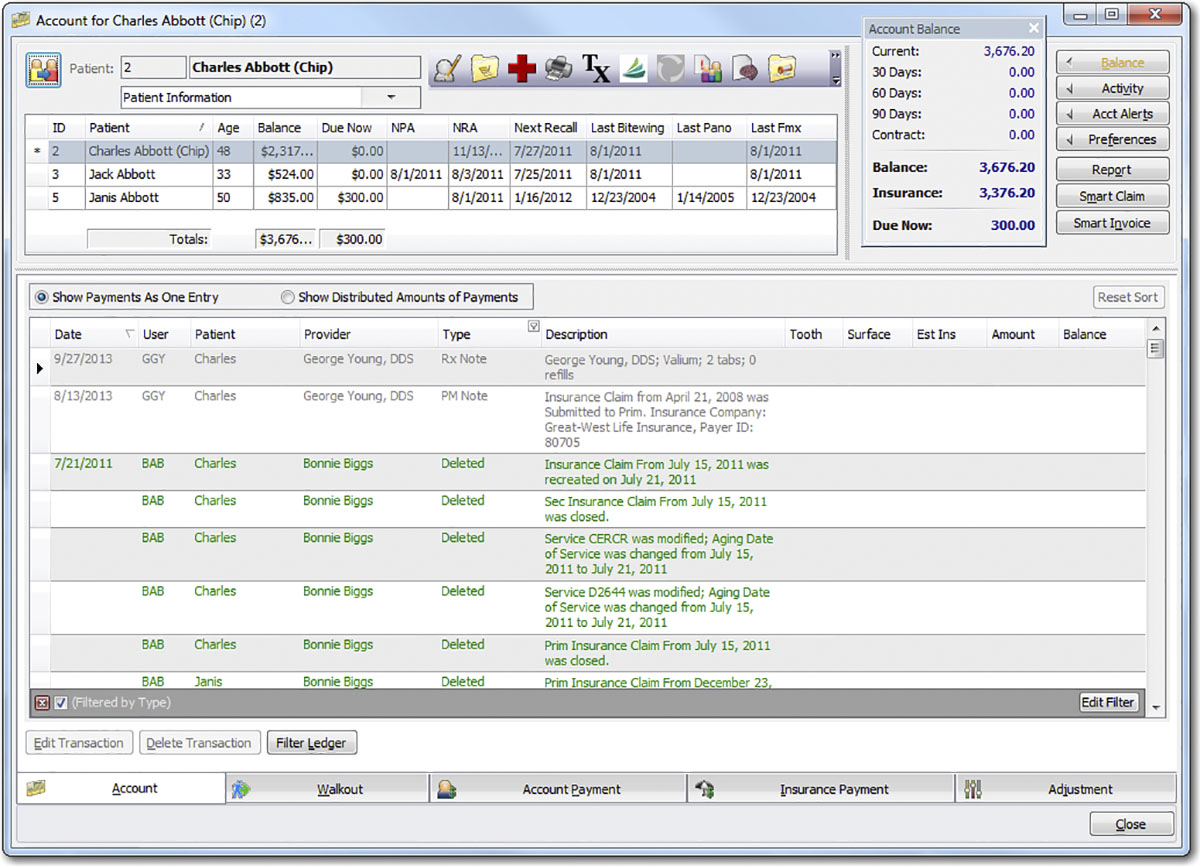Screen dimensions: 1200x866
Task: Click the patient selection icon beside Patient
Action: point(43,69)
